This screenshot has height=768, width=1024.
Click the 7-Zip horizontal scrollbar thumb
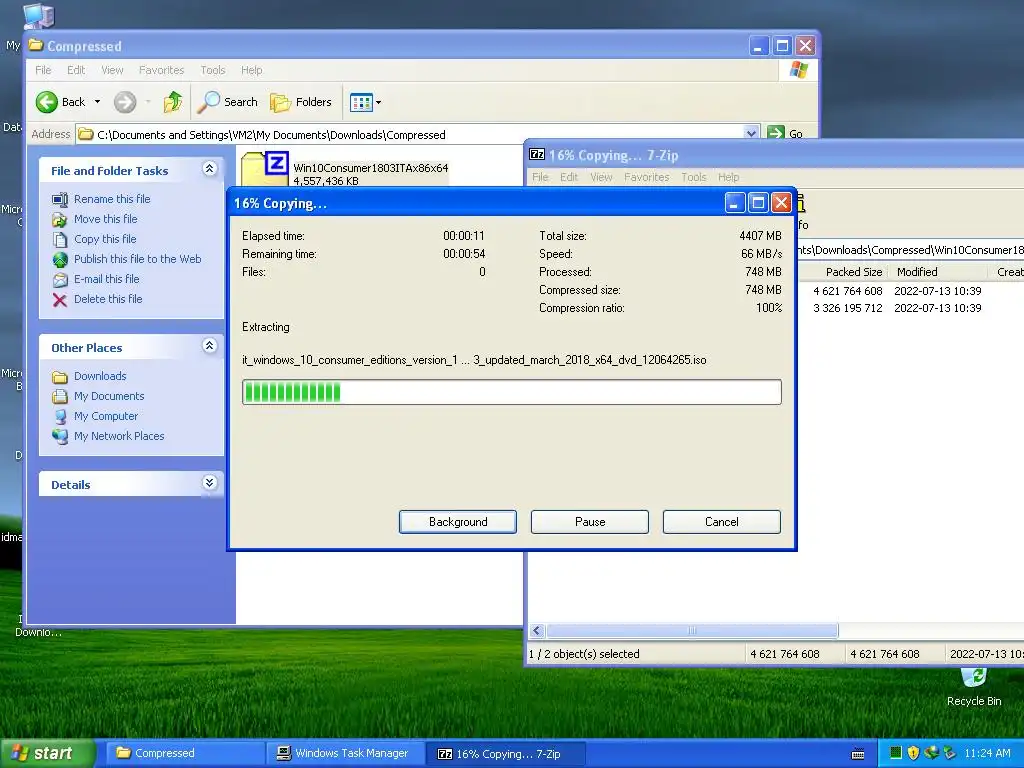click(692, 630)
